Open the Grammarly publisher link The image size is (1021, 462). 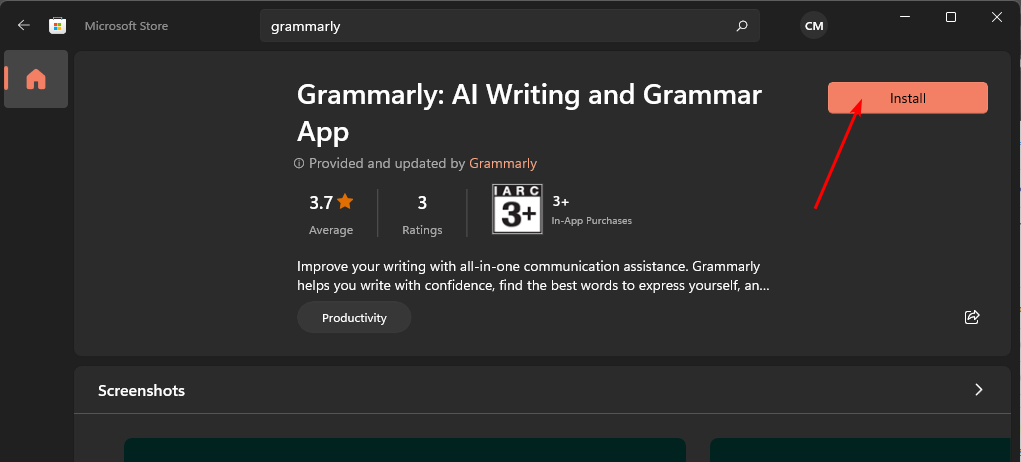[503, 163]
